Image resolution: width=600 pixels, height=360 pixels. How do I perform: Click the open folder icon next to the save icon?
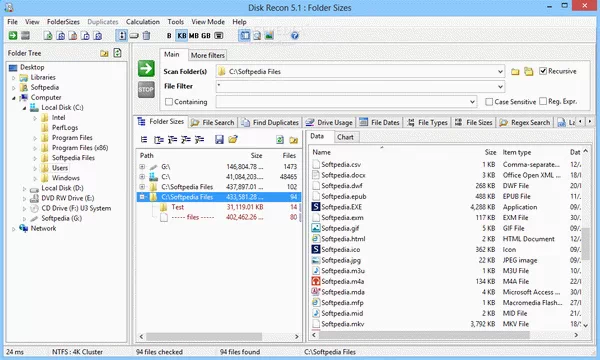233,140
